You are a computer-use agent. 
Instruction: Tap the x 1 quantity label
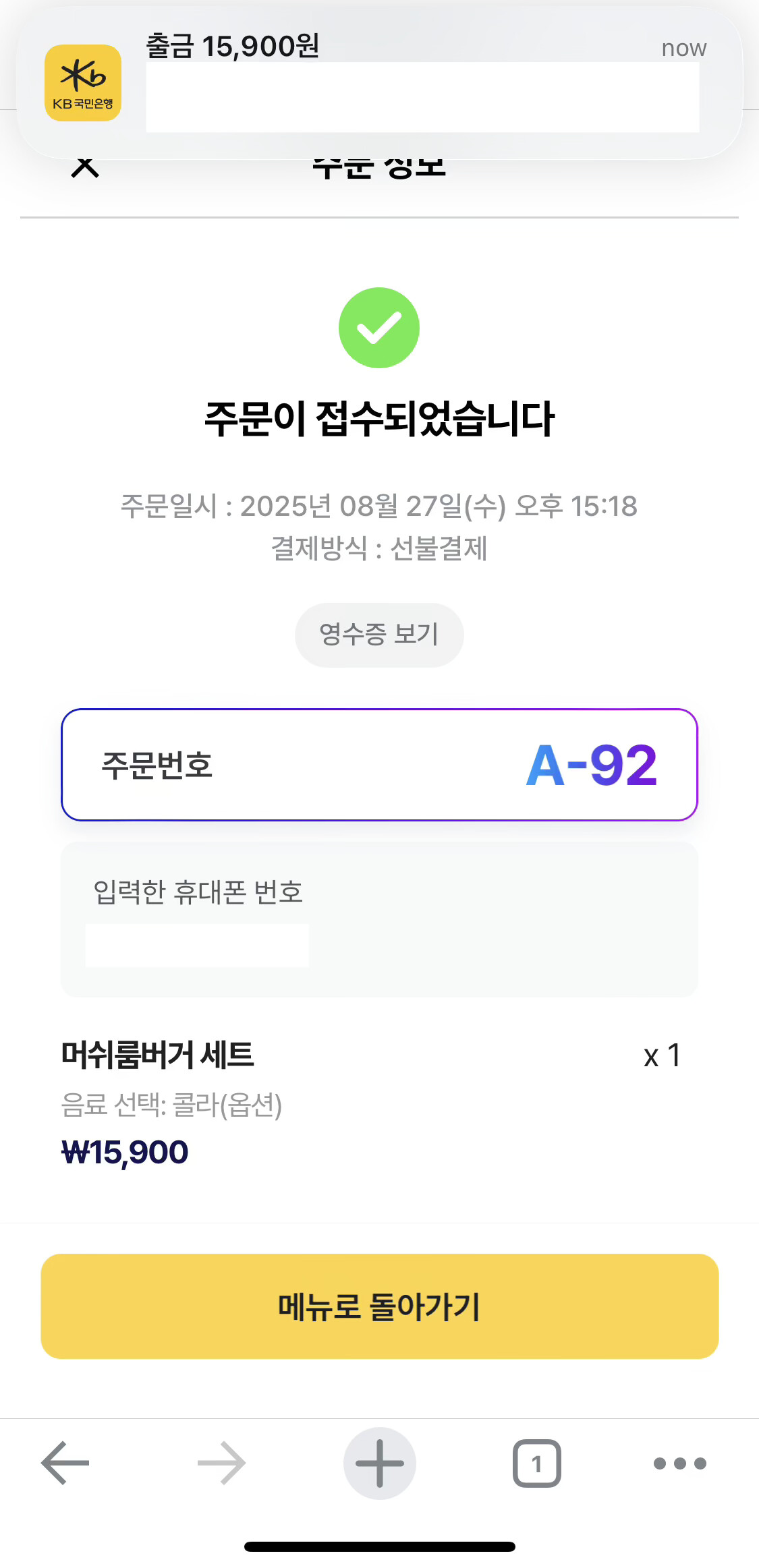tap(662, 1055)
